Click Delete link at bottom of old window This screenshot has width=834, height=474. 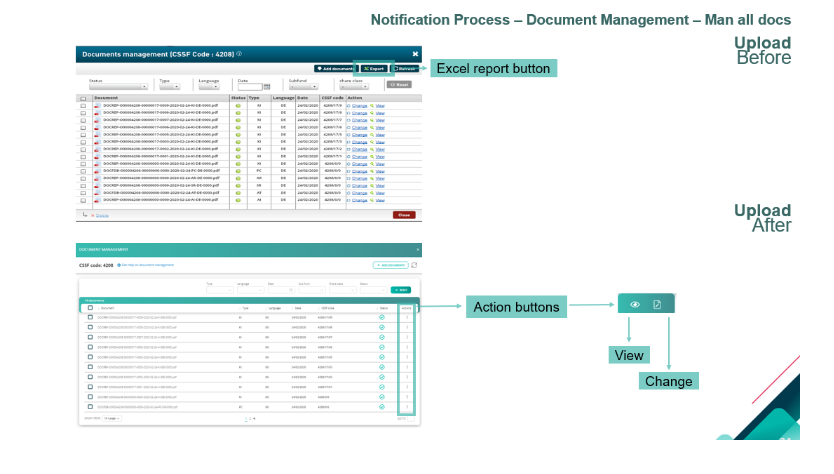pos(102,215)
